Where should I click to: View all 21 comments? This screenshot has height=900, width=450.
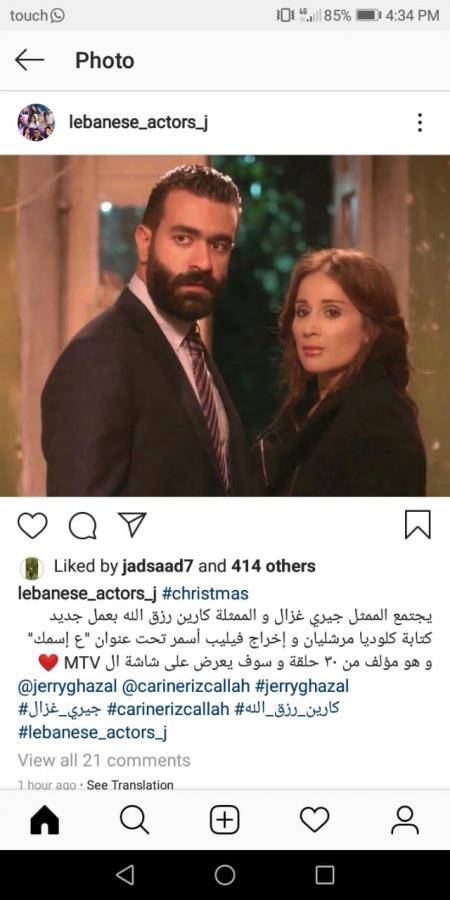tap(104, 760)
